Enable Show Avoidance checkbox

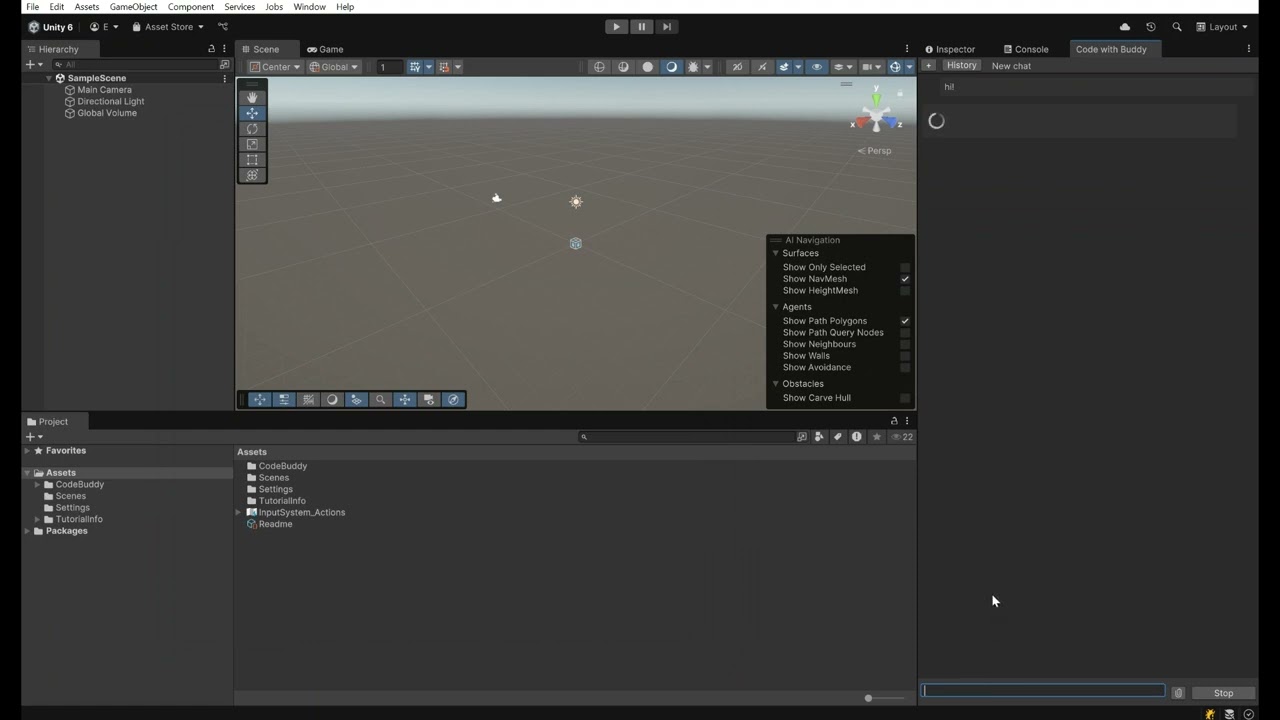pos(905,368)
